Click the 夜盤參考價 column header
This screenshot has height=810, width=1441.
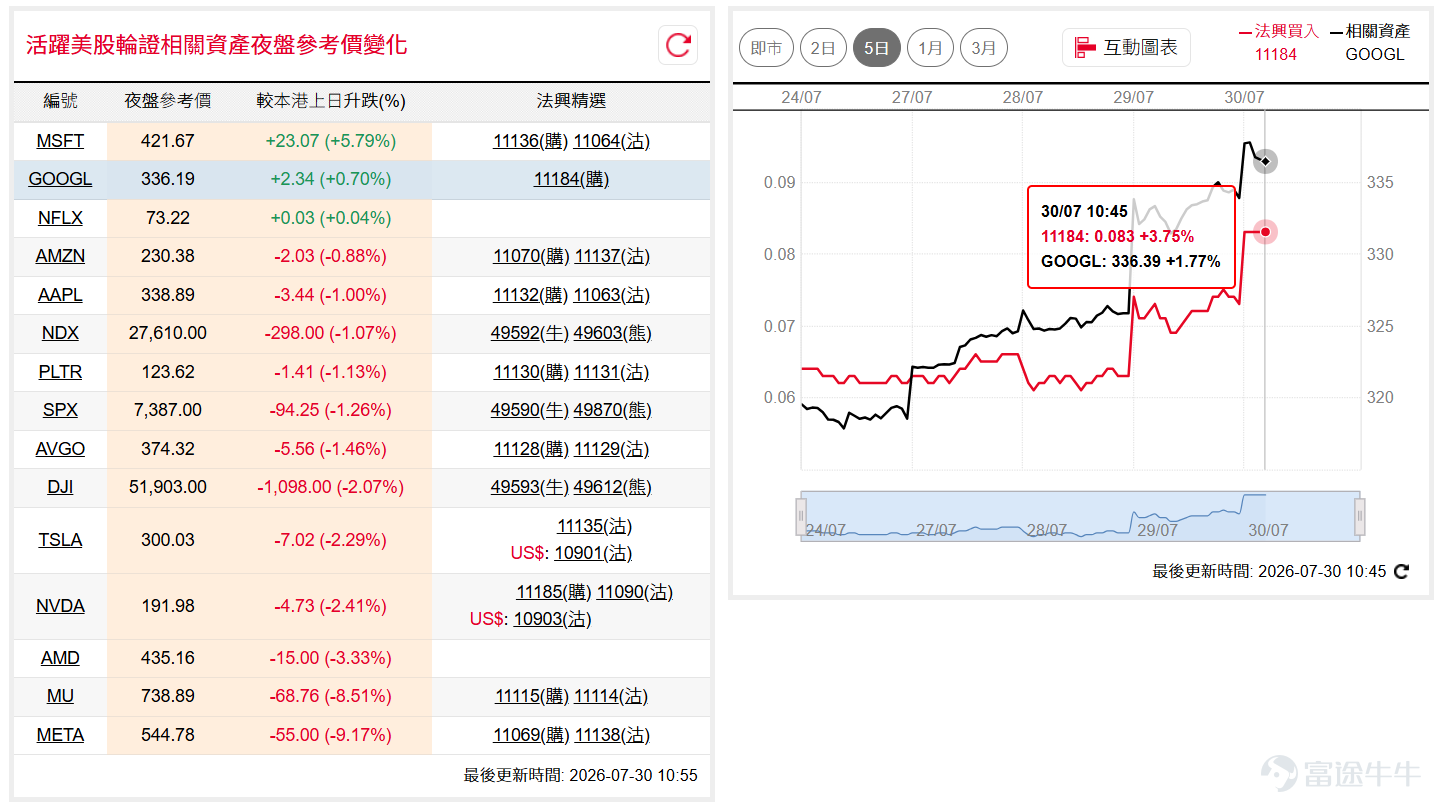point(167,101)
